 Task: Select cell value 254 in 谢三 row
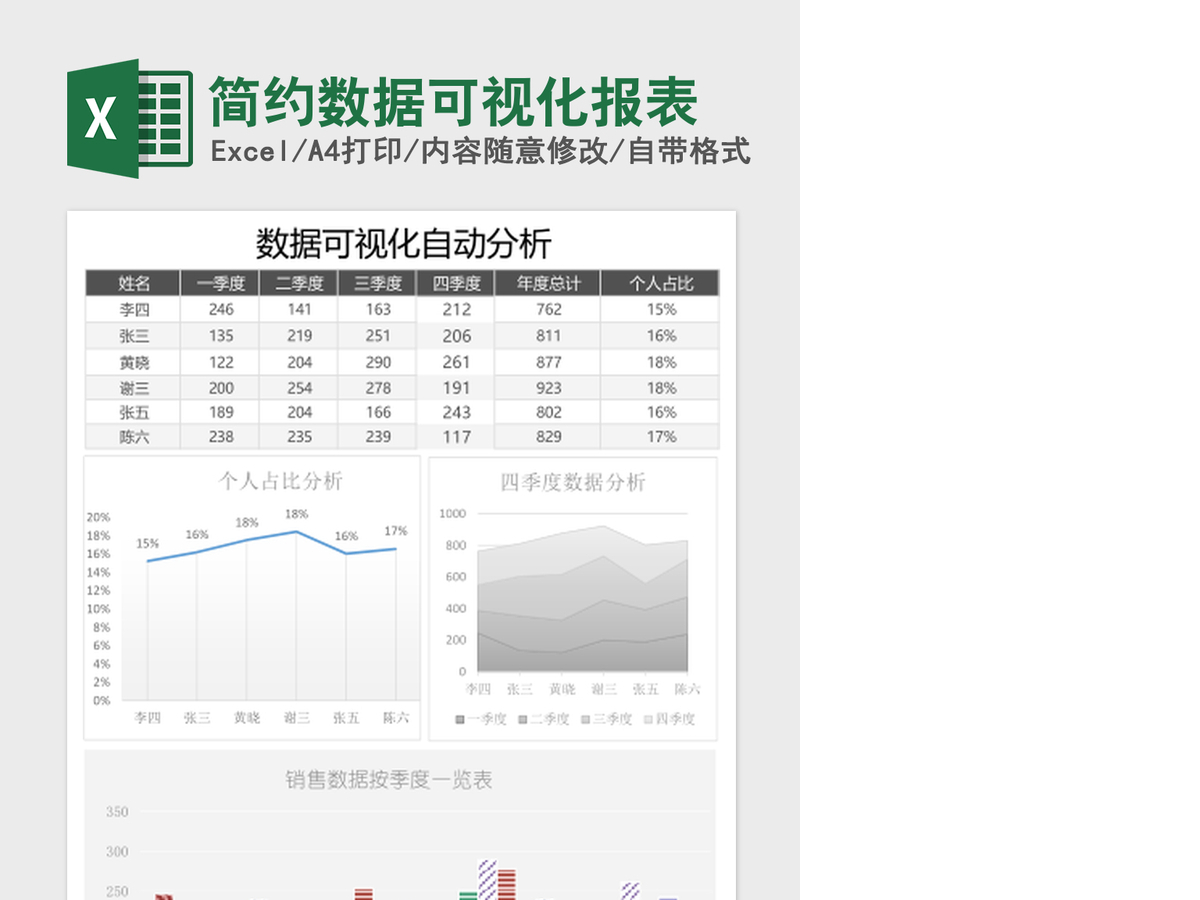[x=299, y=388]
